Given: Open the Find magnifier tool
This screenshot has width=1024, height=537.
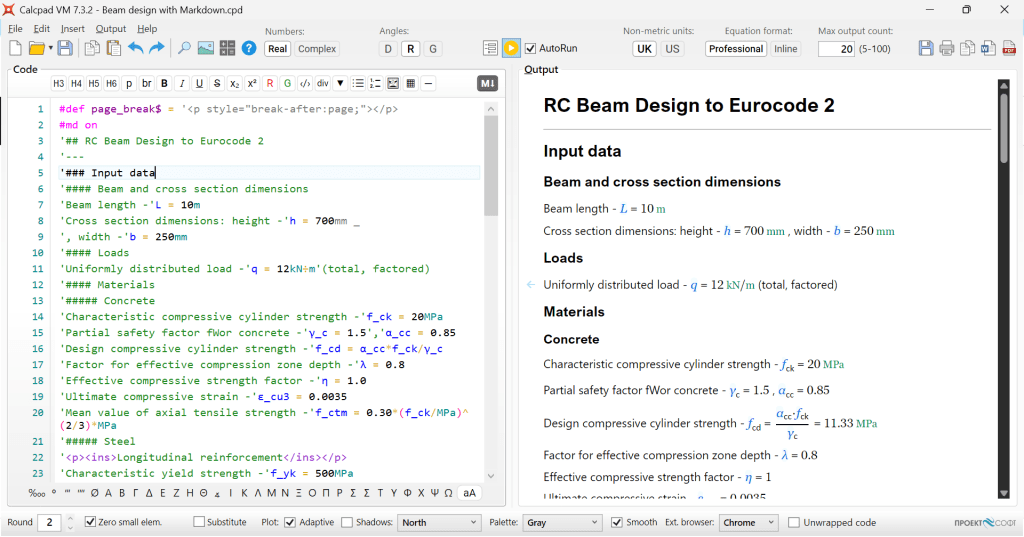Looking at the screenshot, I should tap(184, 48).
